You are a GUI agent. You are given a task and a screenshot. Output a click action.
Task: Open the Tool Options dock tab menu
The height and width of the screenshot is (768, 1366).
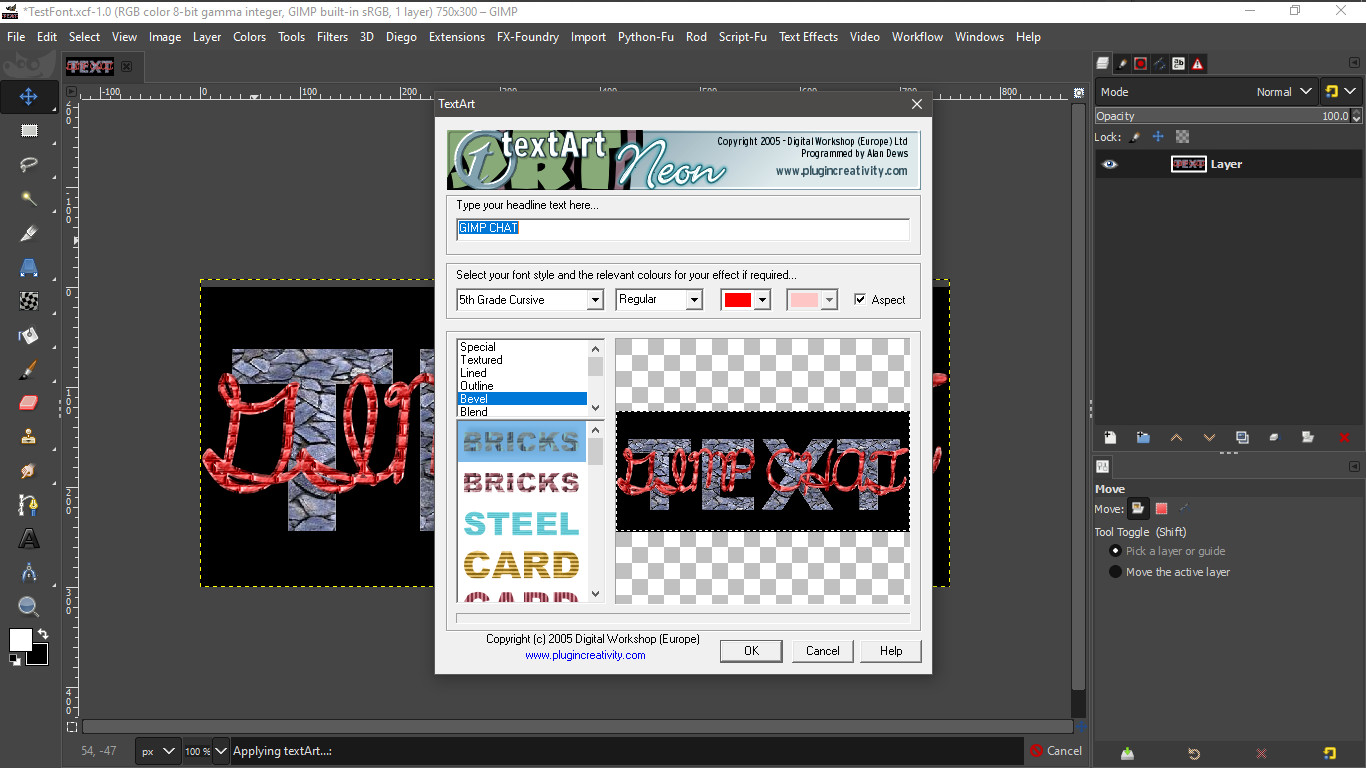tap(1354, 466)
